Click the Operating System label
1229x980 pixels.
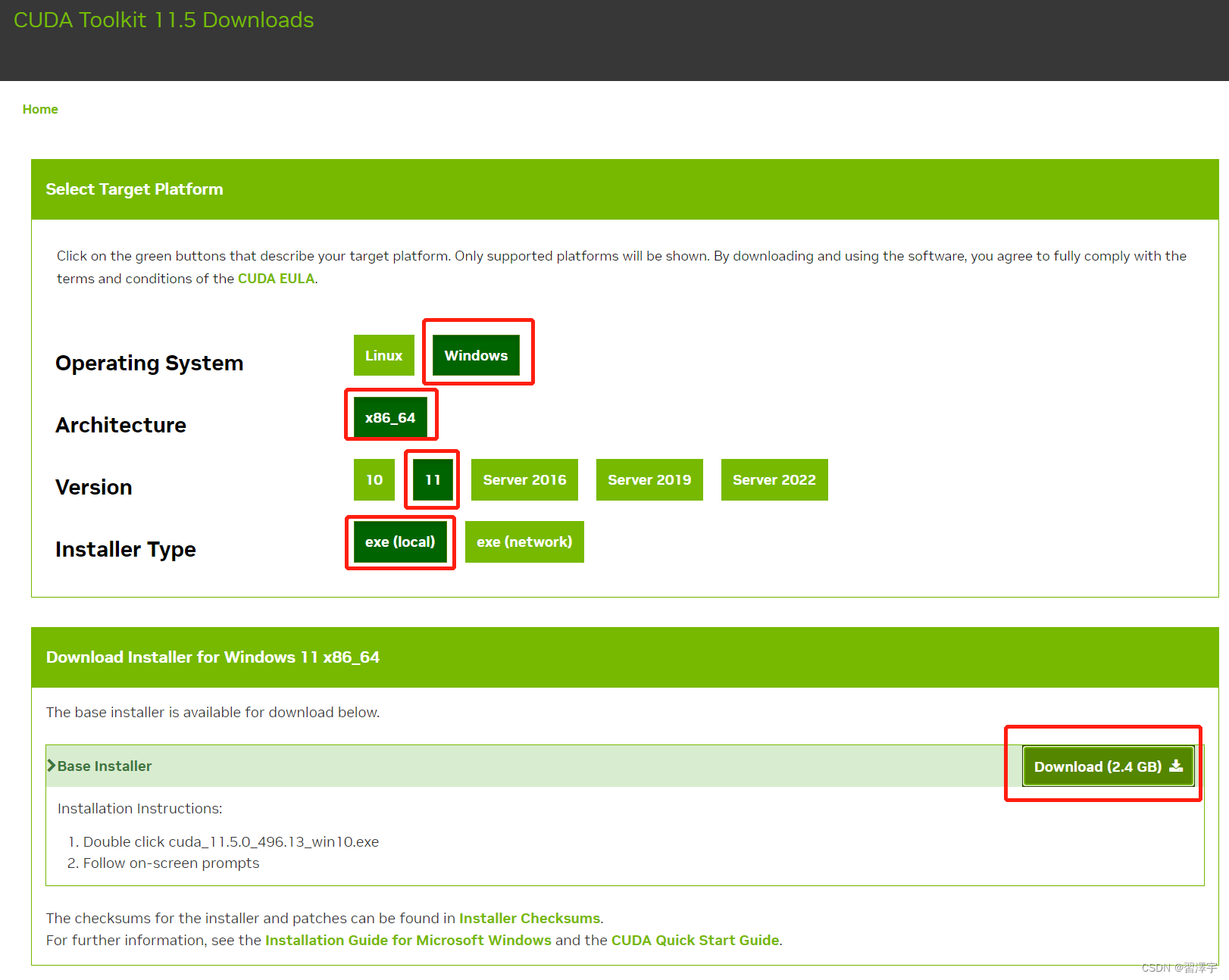(149, 364)
